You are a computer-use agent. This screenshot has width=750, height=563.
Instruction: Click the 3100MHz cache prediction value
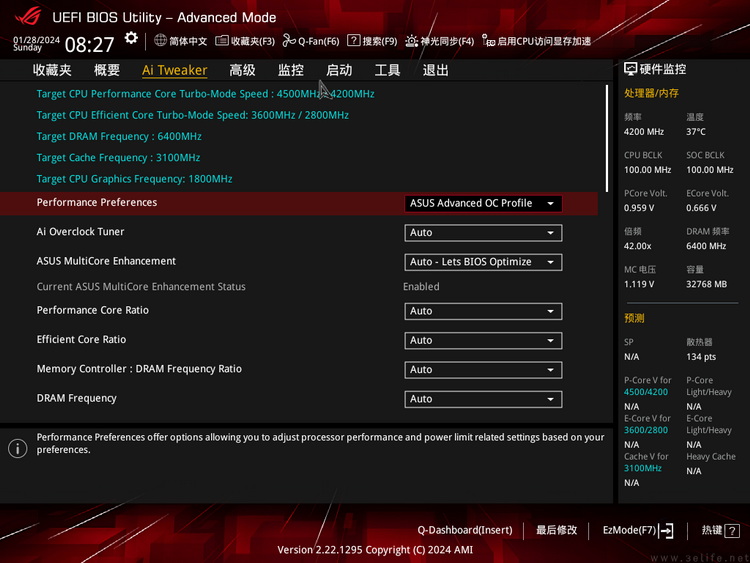(x=643, y=468)
